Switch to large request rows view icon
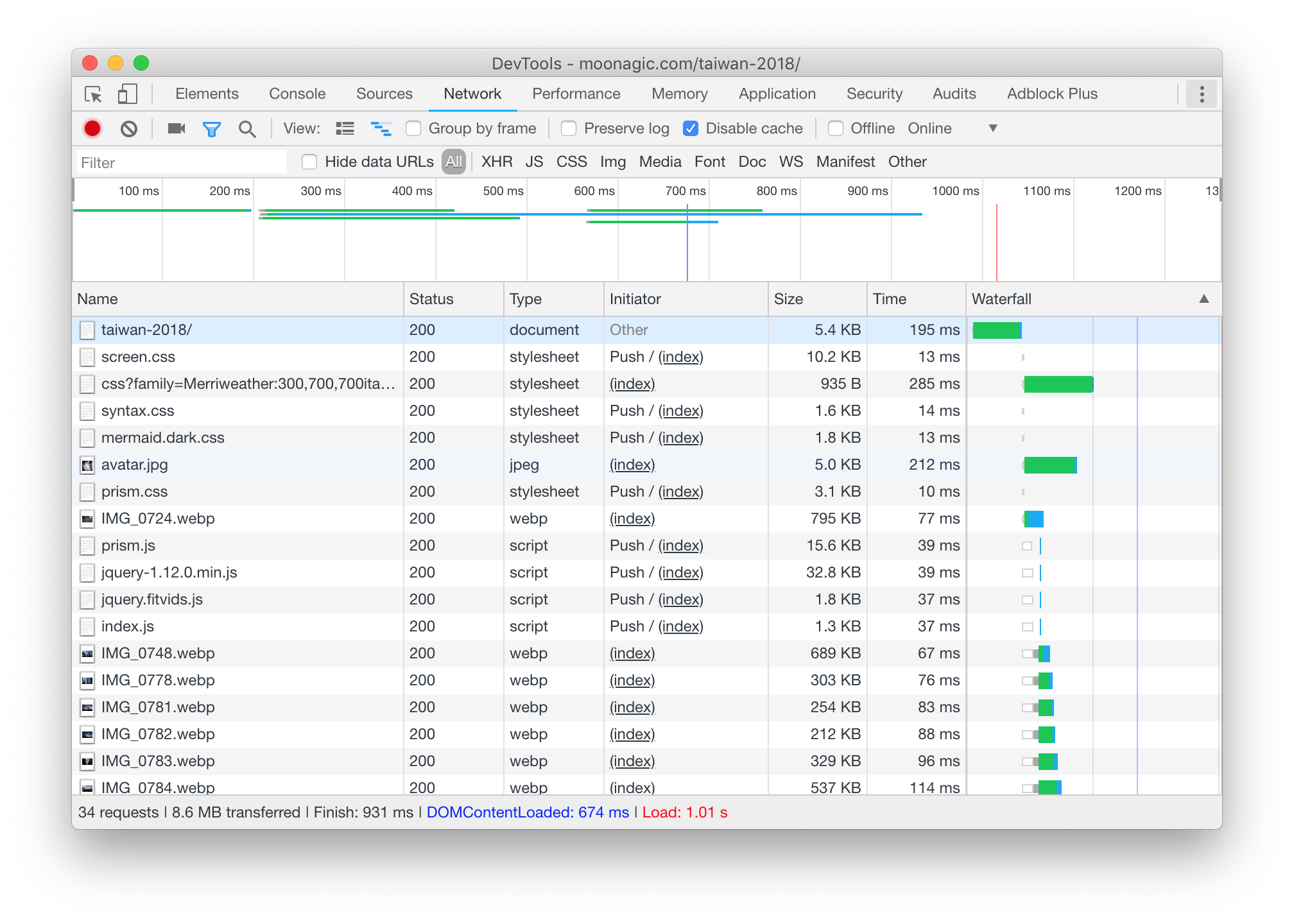Screen dimensions: 1294x924 pos(345,128)
